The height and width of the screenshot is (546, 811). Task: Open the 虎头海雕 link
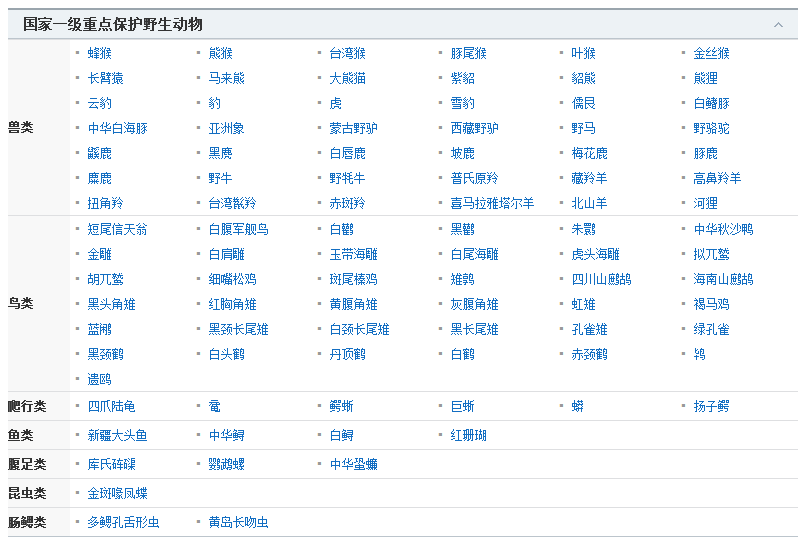tap(596, 254)
